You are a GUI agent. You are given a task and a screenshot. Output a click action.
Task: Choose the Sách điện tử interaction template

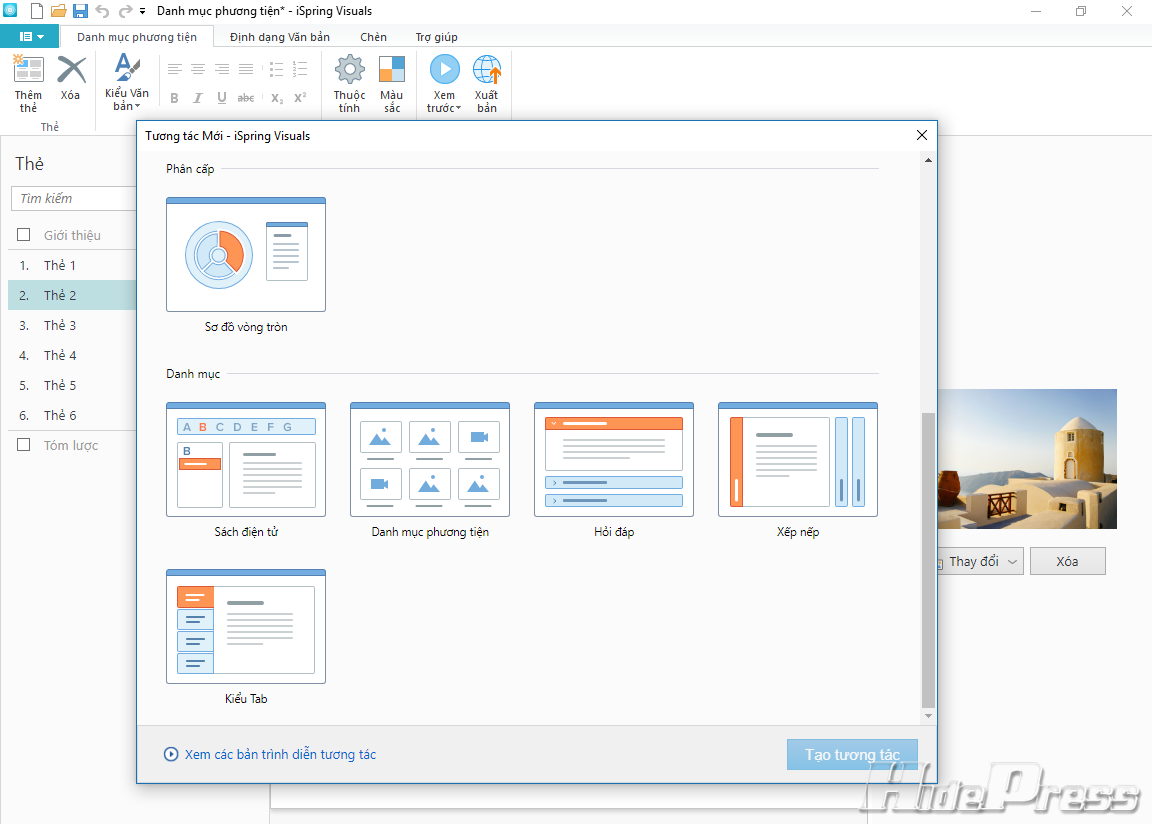(x=246, y=460)
